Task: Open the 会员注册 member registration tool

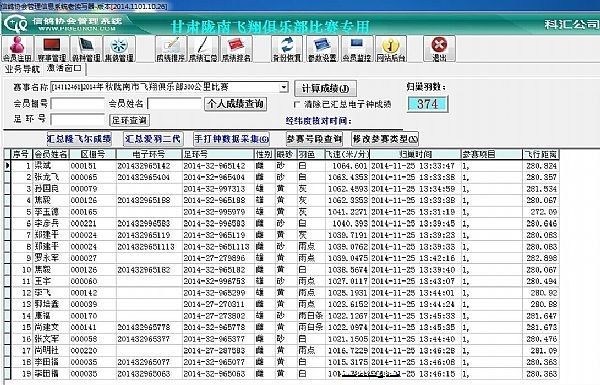Action: click(x=17, y=49)
